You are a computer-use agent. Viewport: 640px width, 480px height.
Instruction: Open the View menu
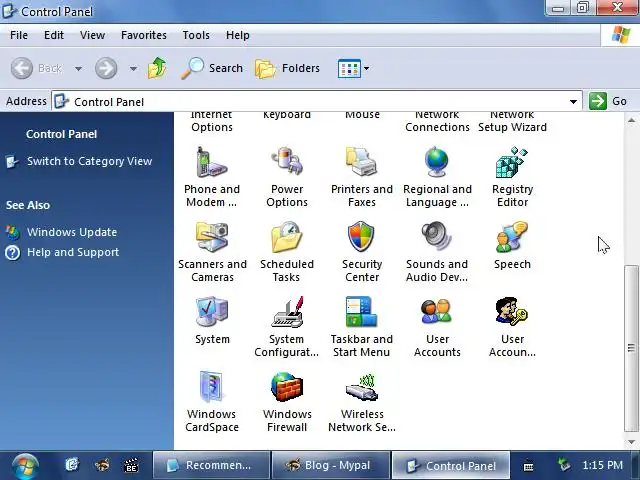point(92,35)
